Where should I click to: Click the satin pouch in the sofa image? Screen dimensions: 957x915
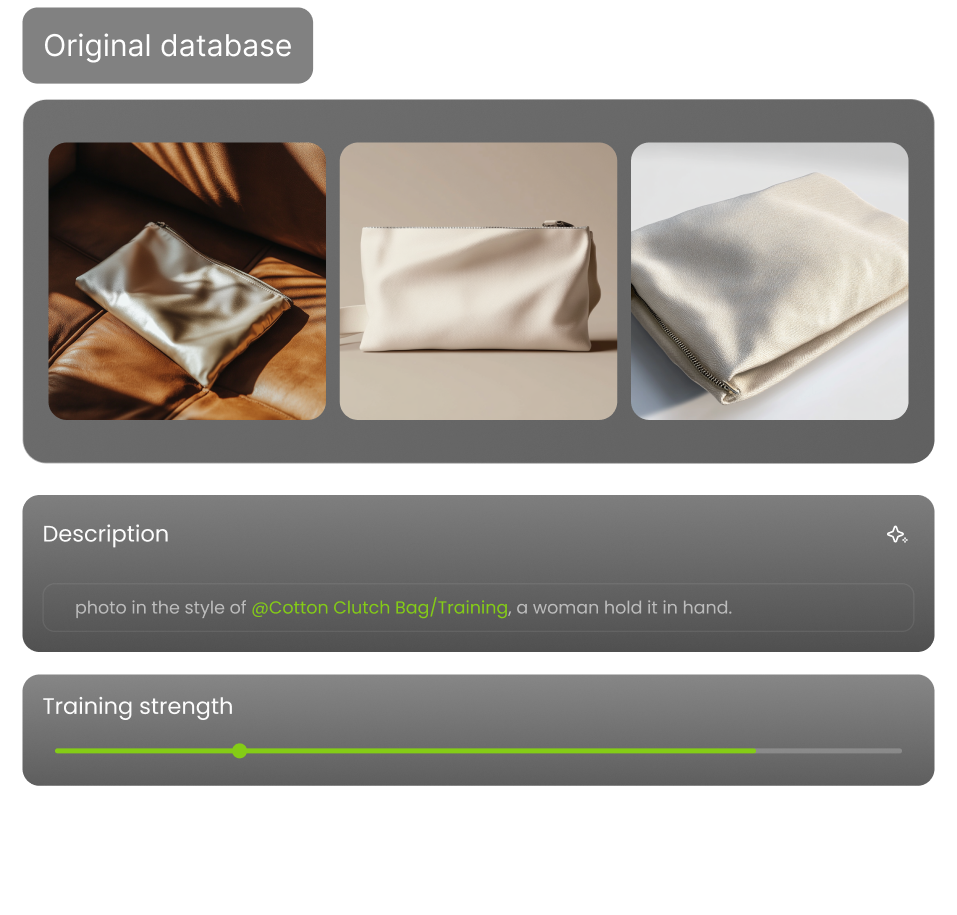(x=183, y=304)
